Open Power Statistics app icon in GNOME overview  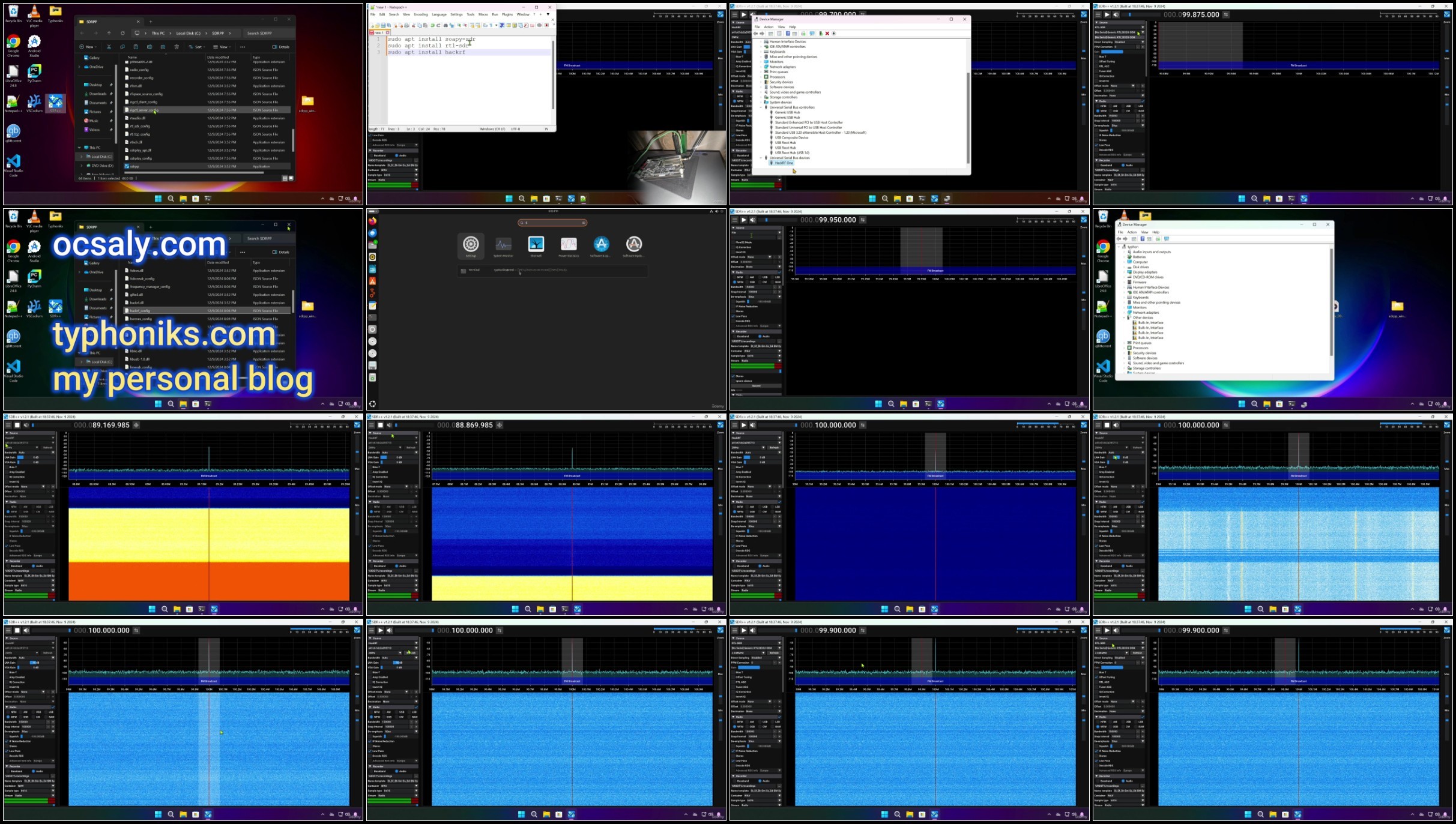pos(569,244)
